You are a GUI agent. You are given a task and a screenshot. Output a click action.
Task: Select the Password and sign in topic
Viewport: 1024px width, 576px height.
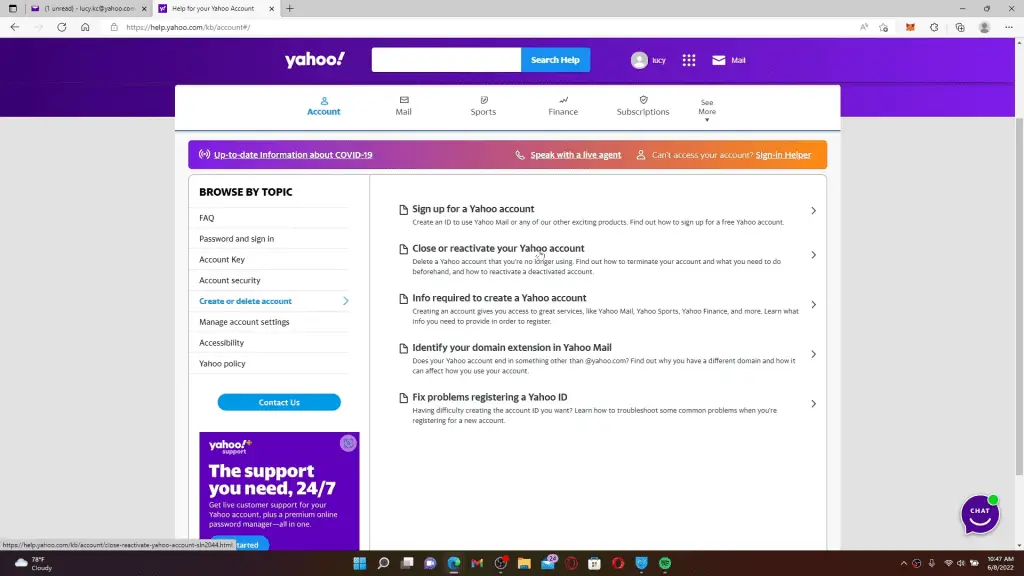[236, 239]
